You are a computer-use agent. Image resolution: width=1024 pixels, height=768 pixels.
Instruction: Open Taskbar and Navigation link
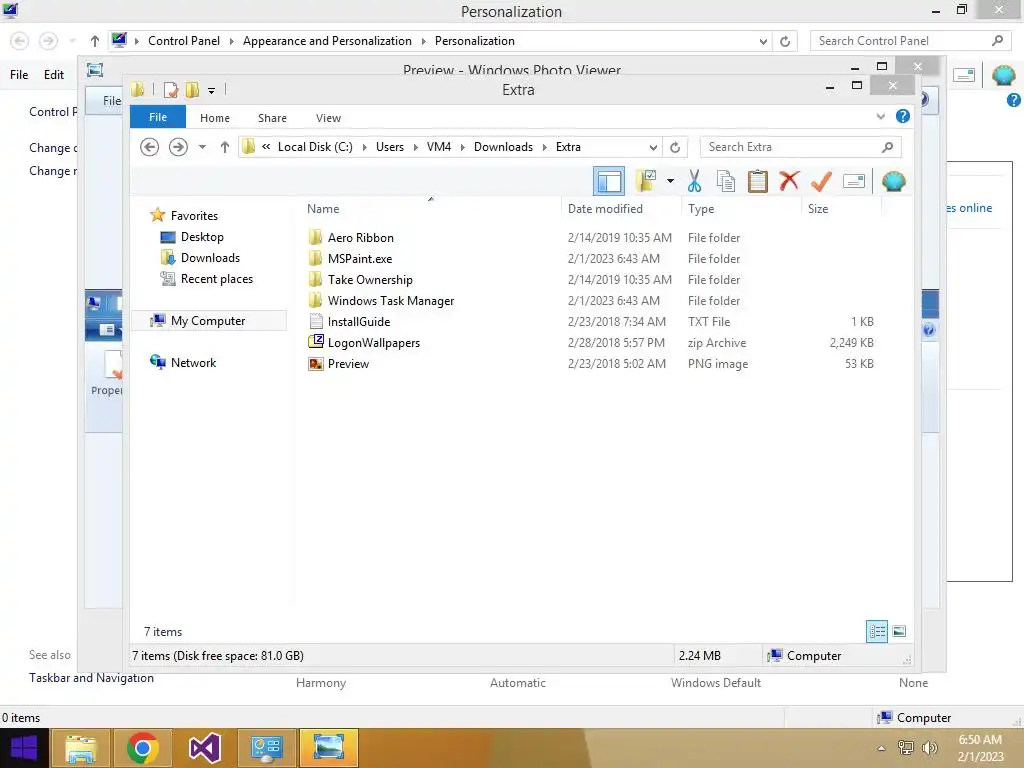coord(91,678)
